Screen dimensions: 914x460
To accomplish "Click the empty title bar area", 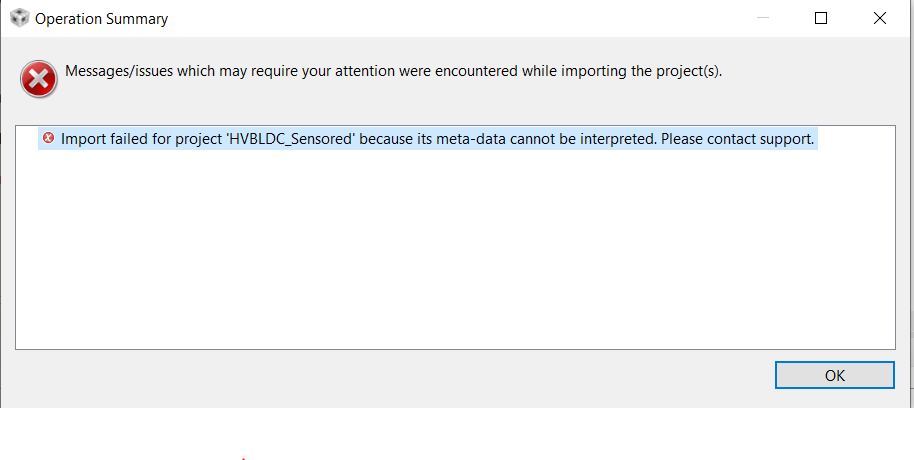I will (x=450, y=18).
